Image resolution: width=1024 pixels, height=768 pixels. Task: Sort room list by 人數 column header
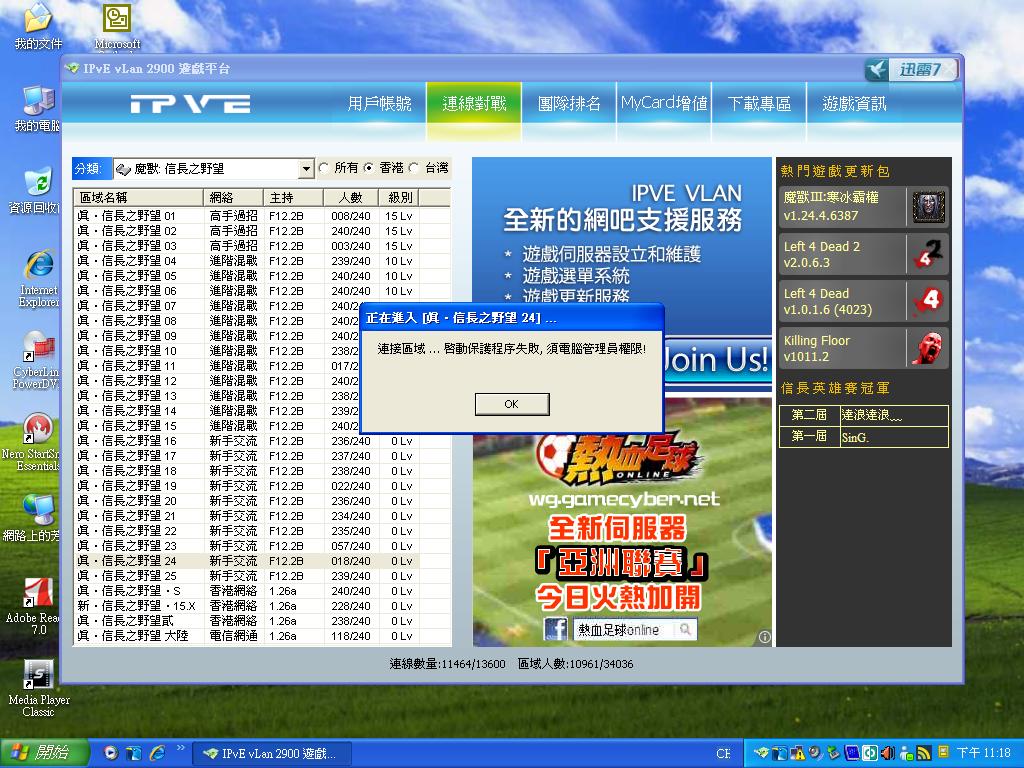pos(350,198)
